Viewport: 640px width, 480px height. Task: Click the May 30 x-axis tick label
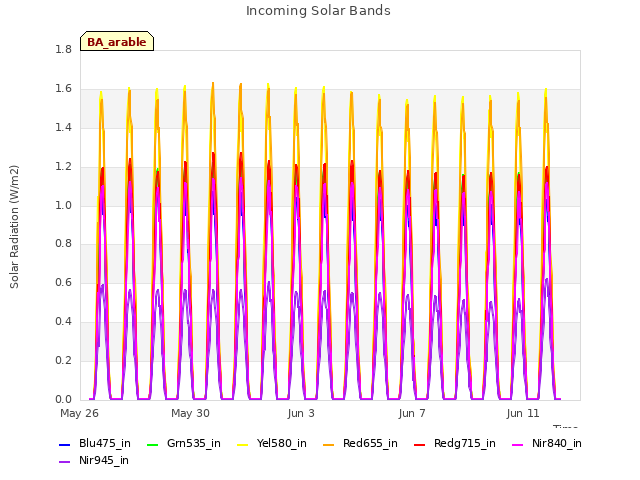pos(190,413)
